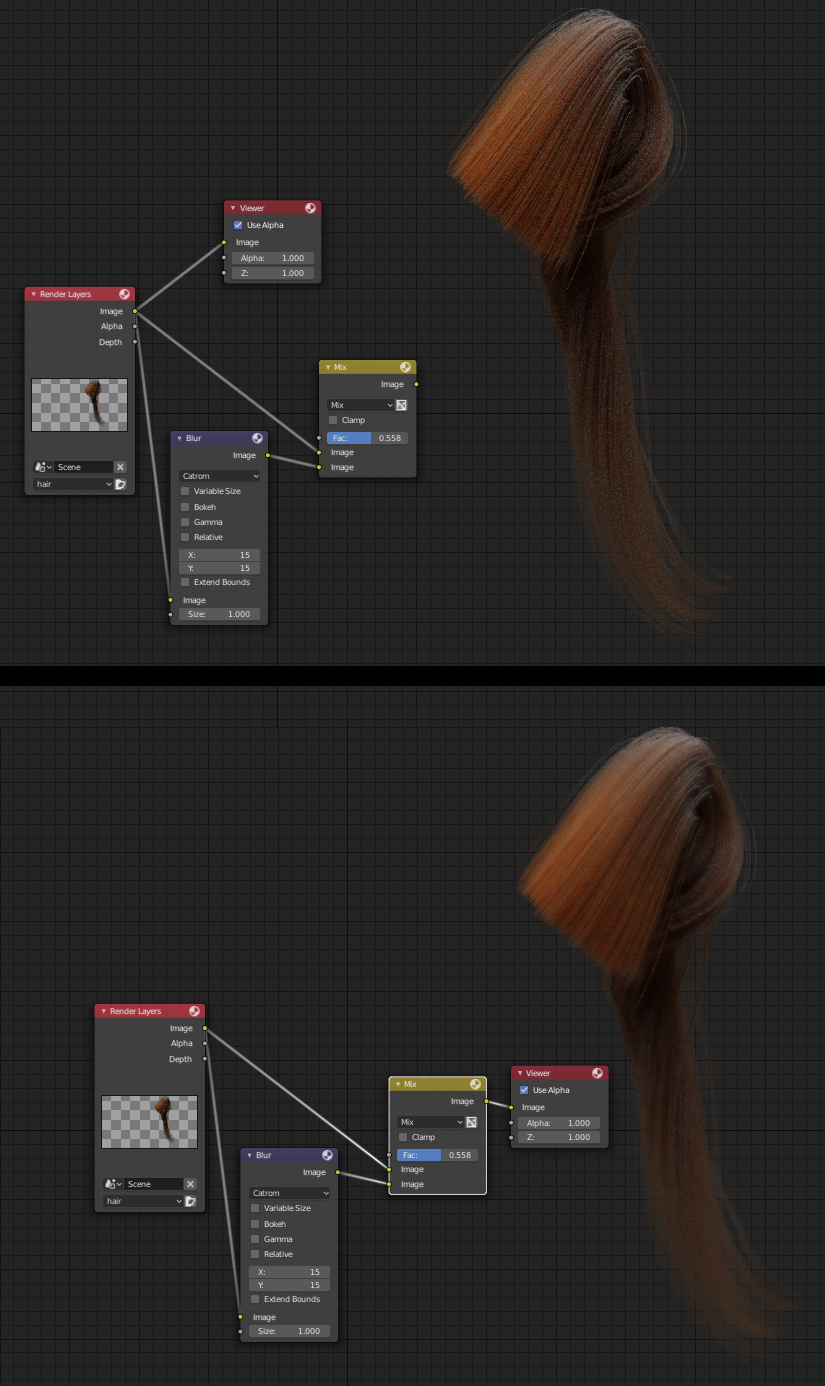This screenshot has height=1386, width=825.
Task: Click unlink X beside Scene in upper Render Layers
Action: (120, 467)
